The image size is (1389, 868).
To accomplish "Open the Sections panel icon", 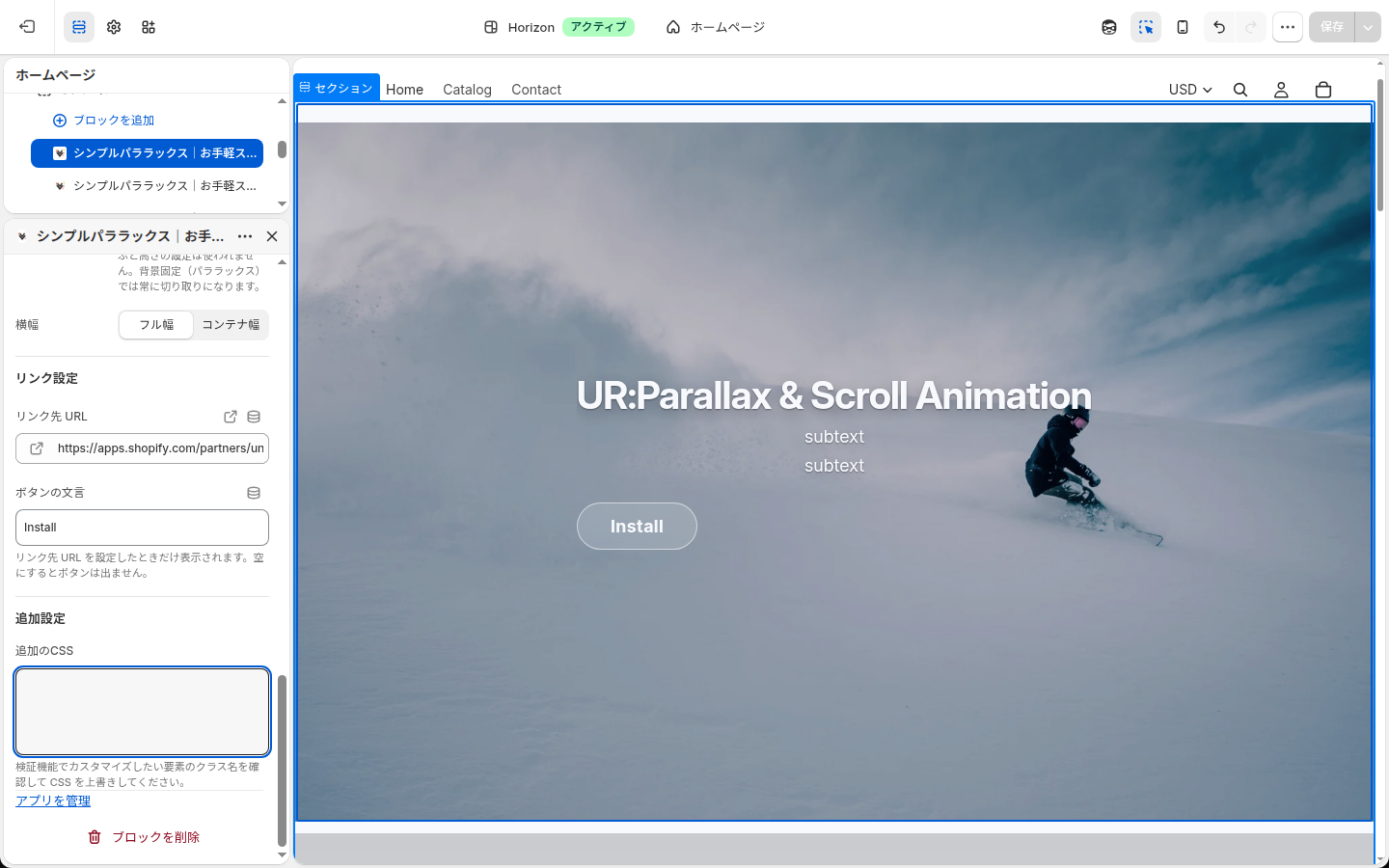I will point(79,27).
